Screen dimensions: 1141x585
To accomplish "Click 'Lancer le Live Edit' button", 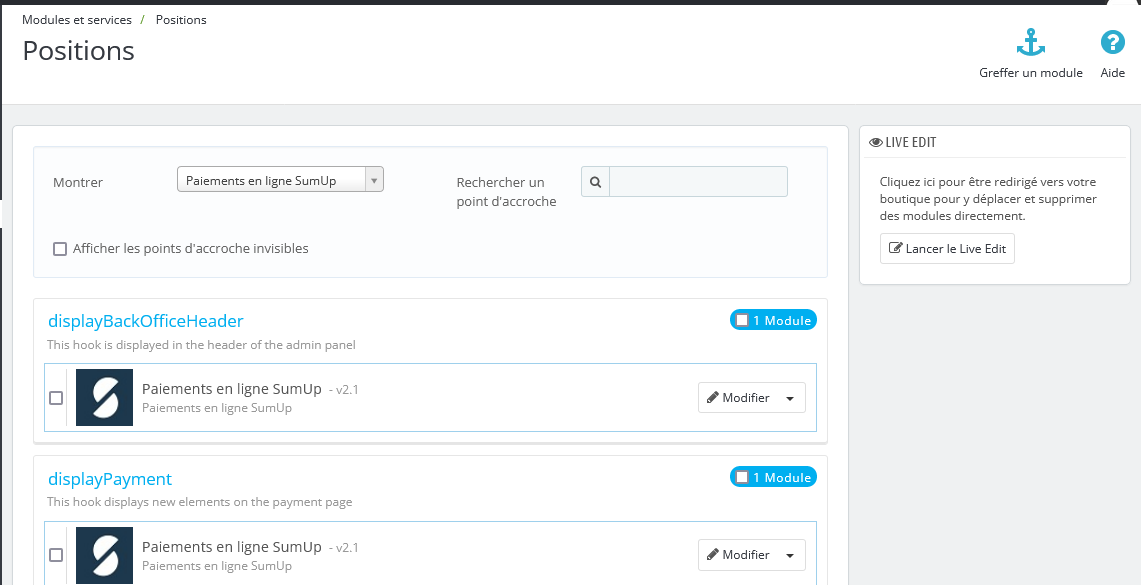I will click(x=947, y=249).
